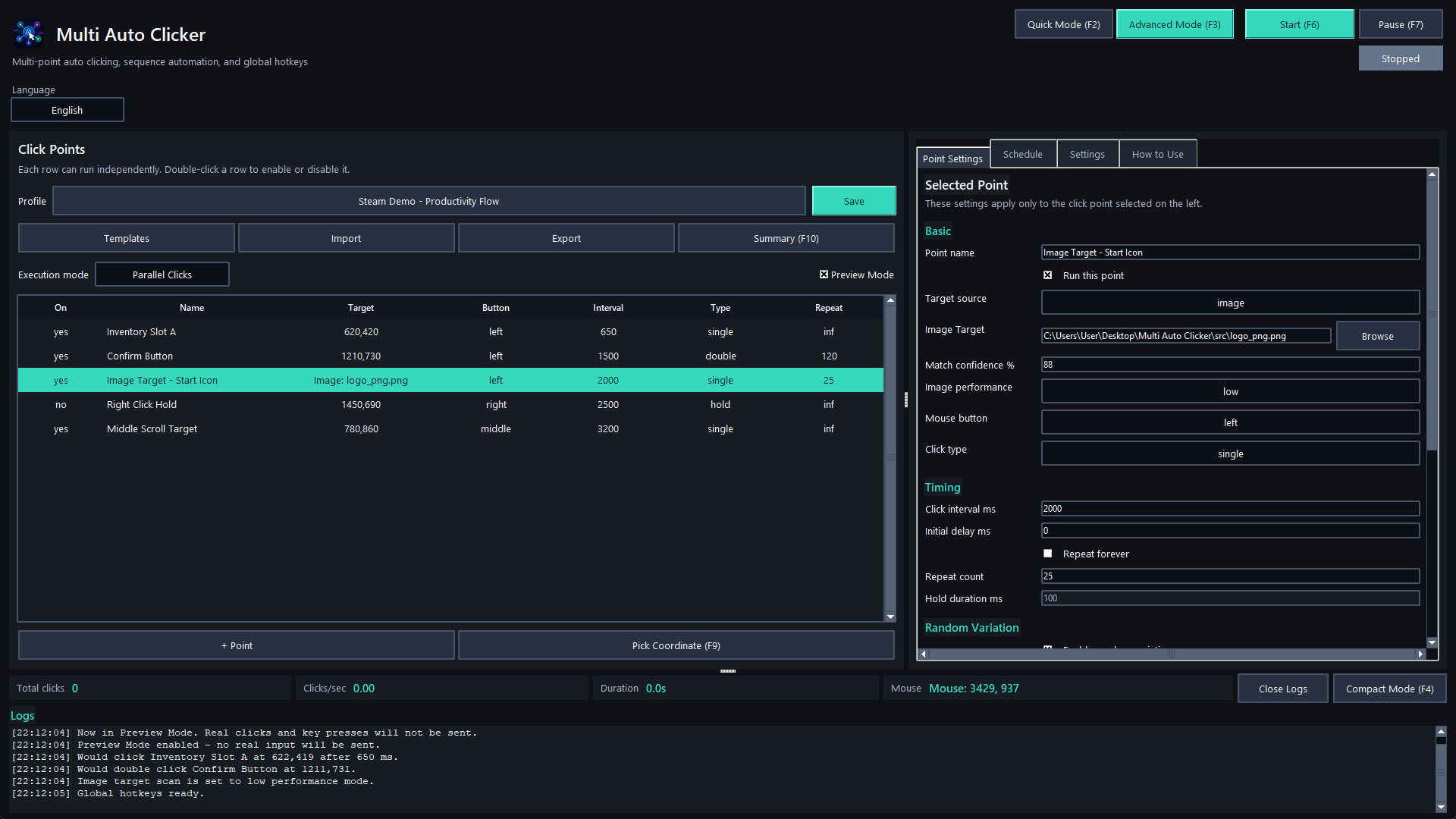
Task: Open the How to Use tab
Action: [x=1157, y=154]
